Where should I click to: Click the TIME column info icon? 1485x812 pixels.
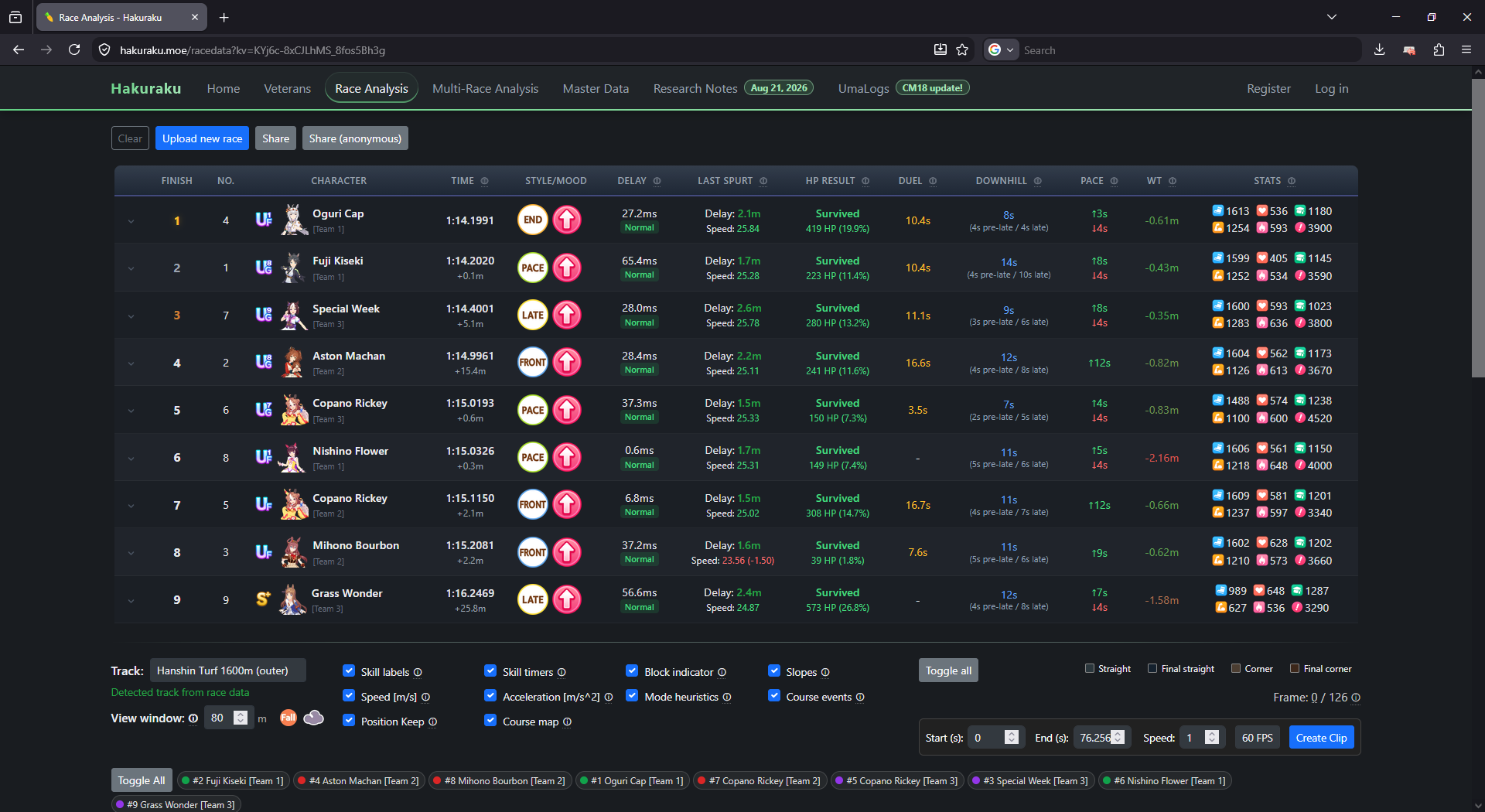pyautogui.click(x=485, y=181)
